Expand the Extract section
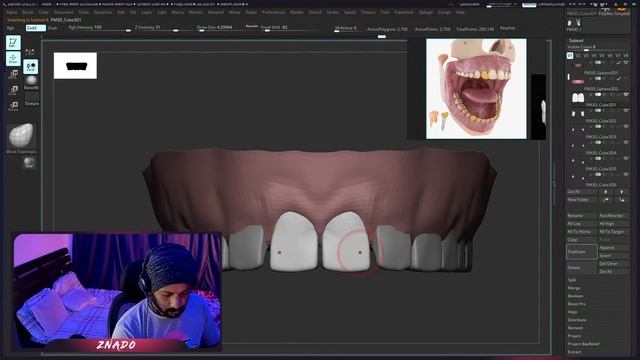The width and height of the screenshot is (640, 360). tap(574, 352)
